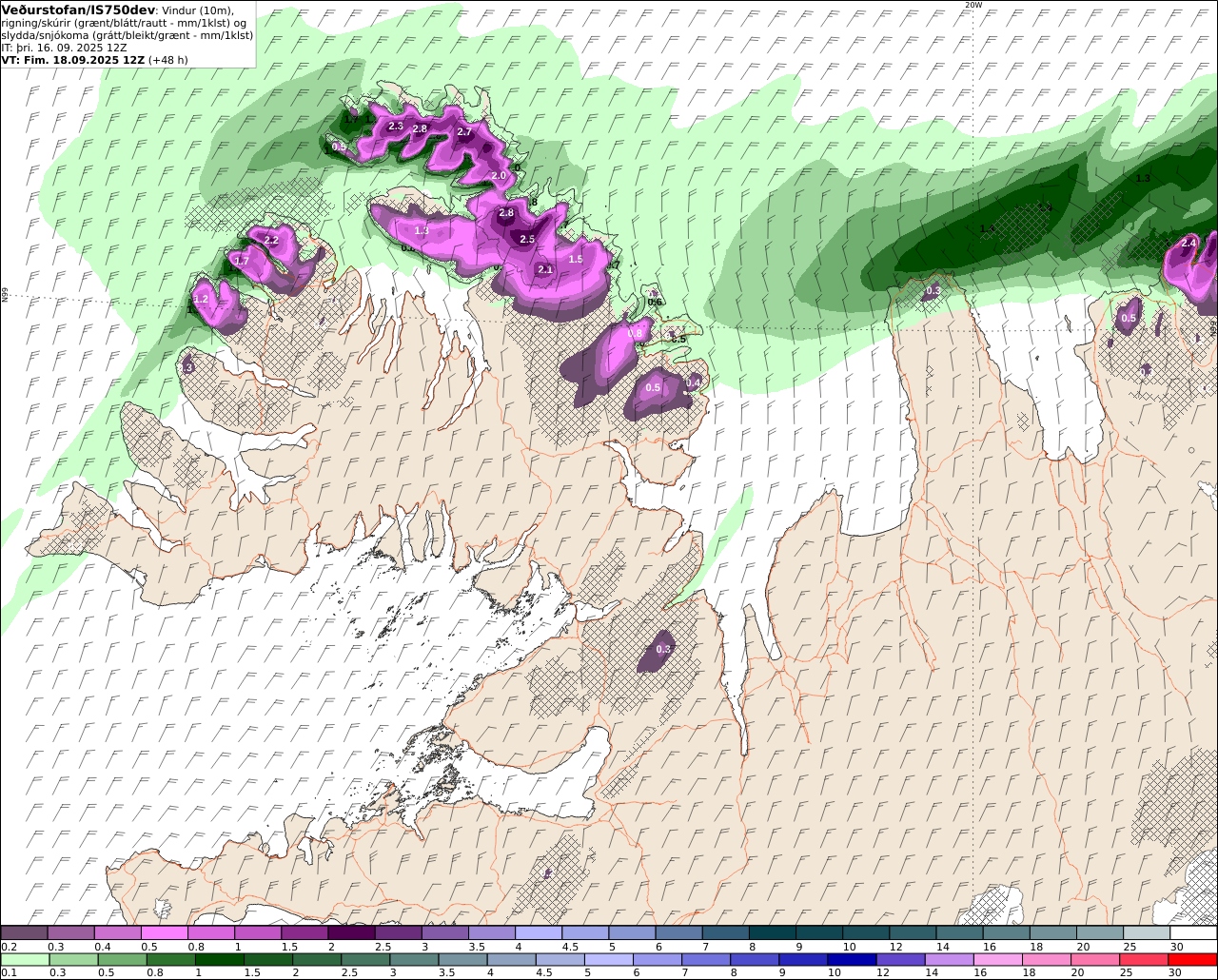This screenshot has width=1218, height=980.
Task: Click the pale green 0.1 legend swatch
Action: coord(24,960)
